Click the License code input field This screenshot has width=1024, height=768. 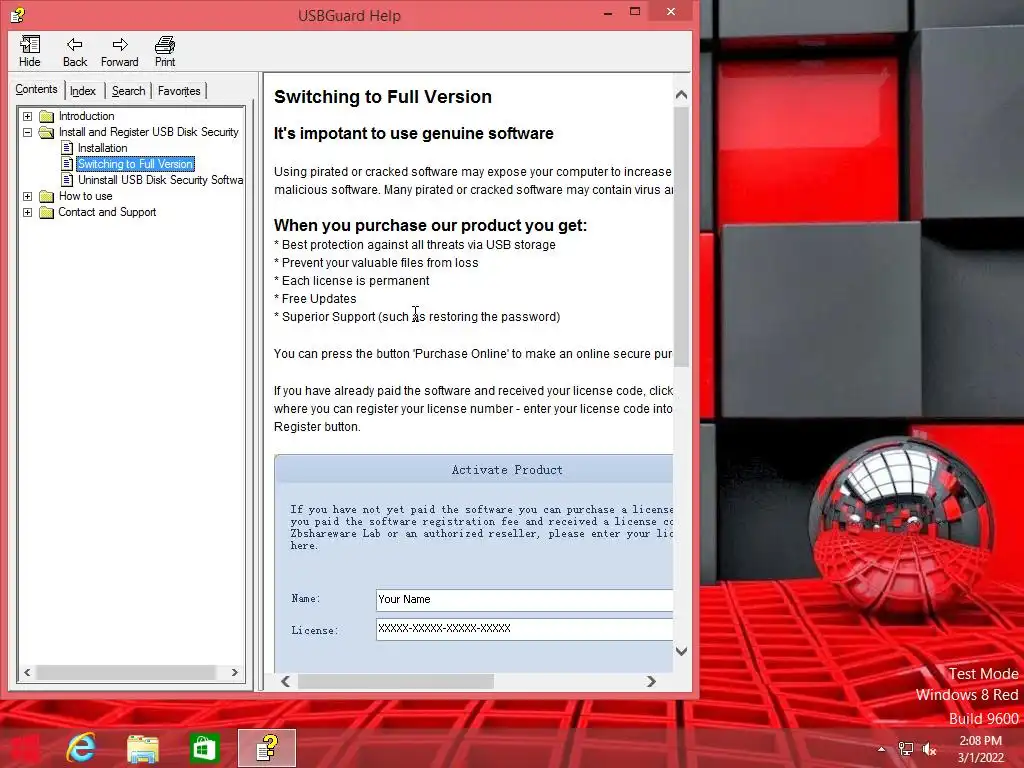click(x=524, y=629)
